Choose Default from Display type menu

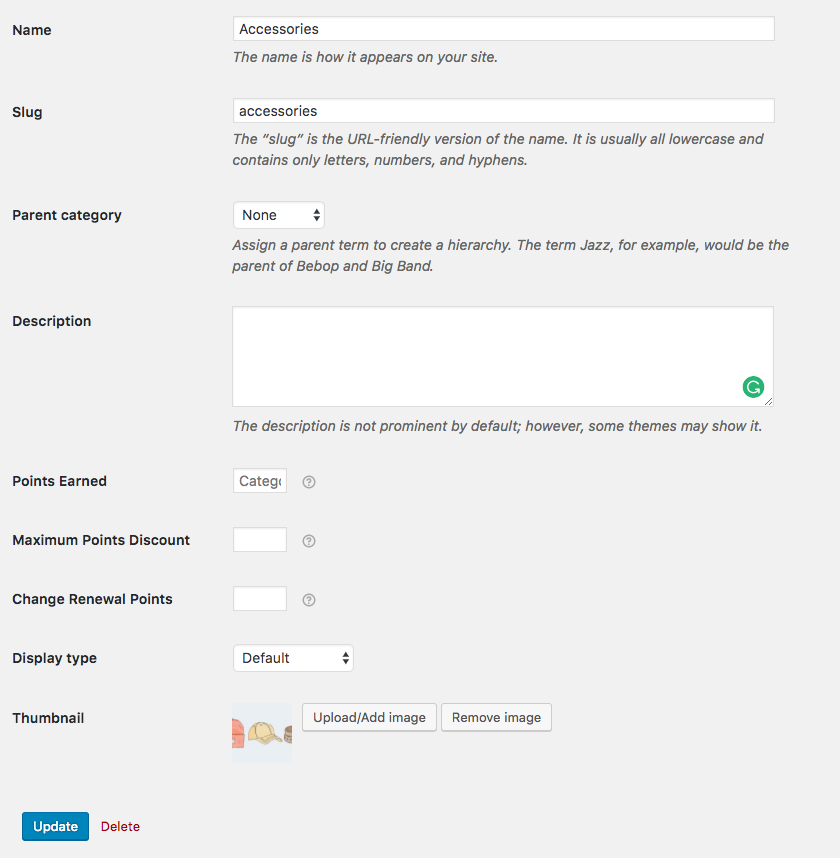pyautogui.click(x=293, y=658)
